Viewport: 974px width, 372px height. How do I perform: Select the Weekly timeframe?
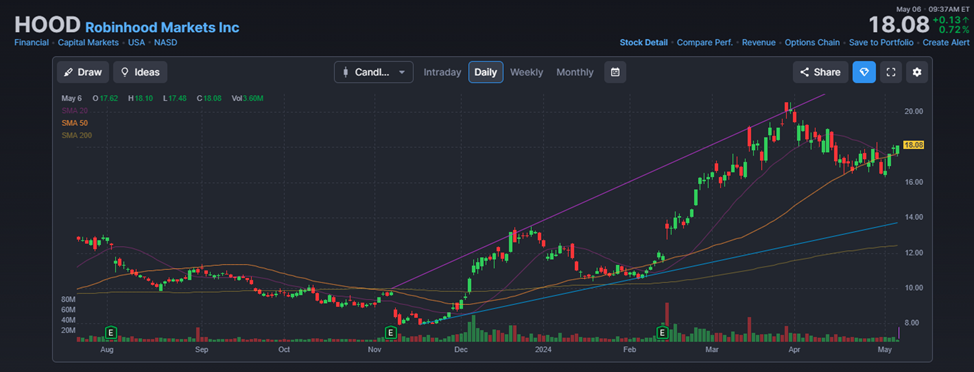[526, 72]
